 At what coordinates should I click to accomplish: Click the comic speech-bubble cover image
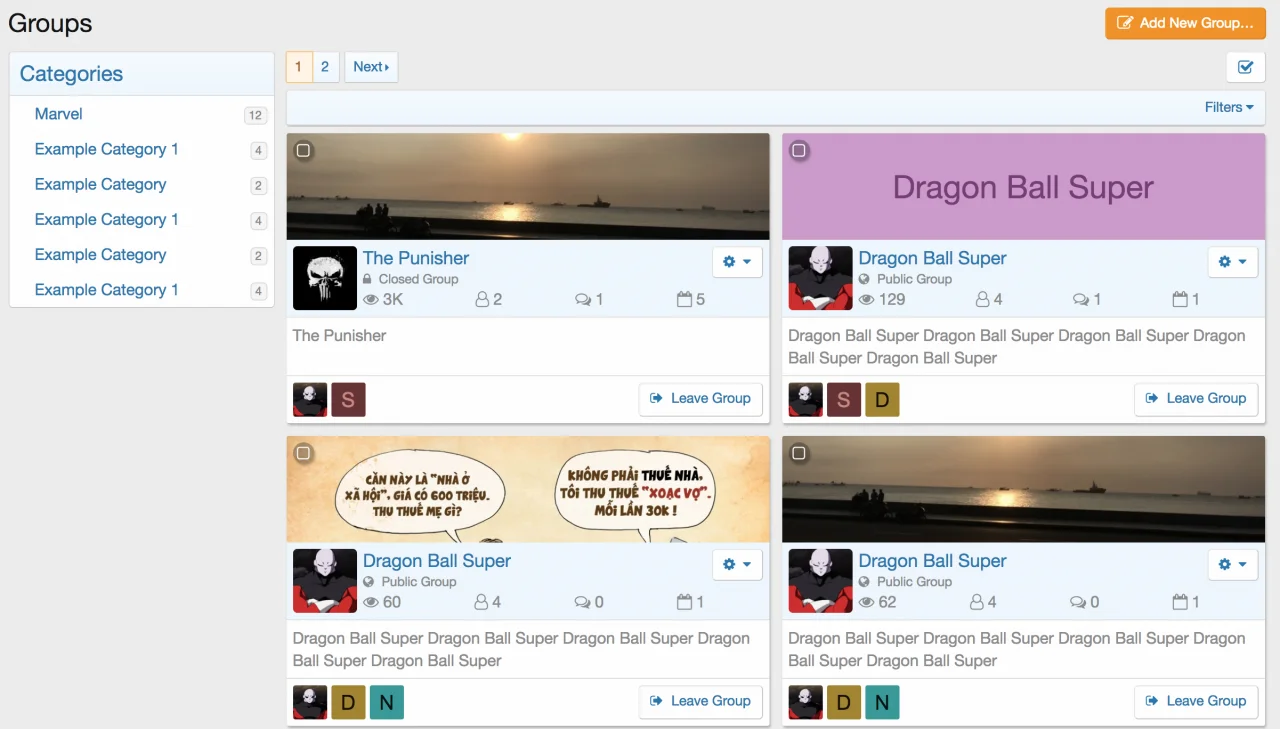[528, 490]
